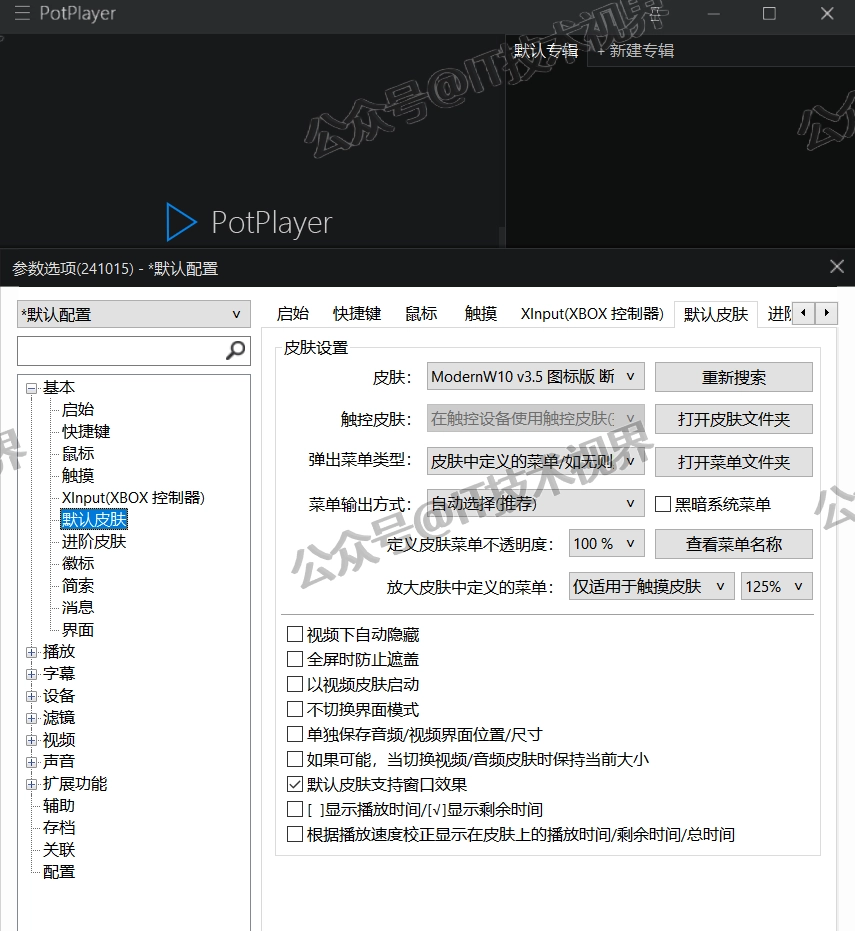Select 辅助 in the settings tree
The height and width of the screenshot is (931, 855).
[59, 806]
